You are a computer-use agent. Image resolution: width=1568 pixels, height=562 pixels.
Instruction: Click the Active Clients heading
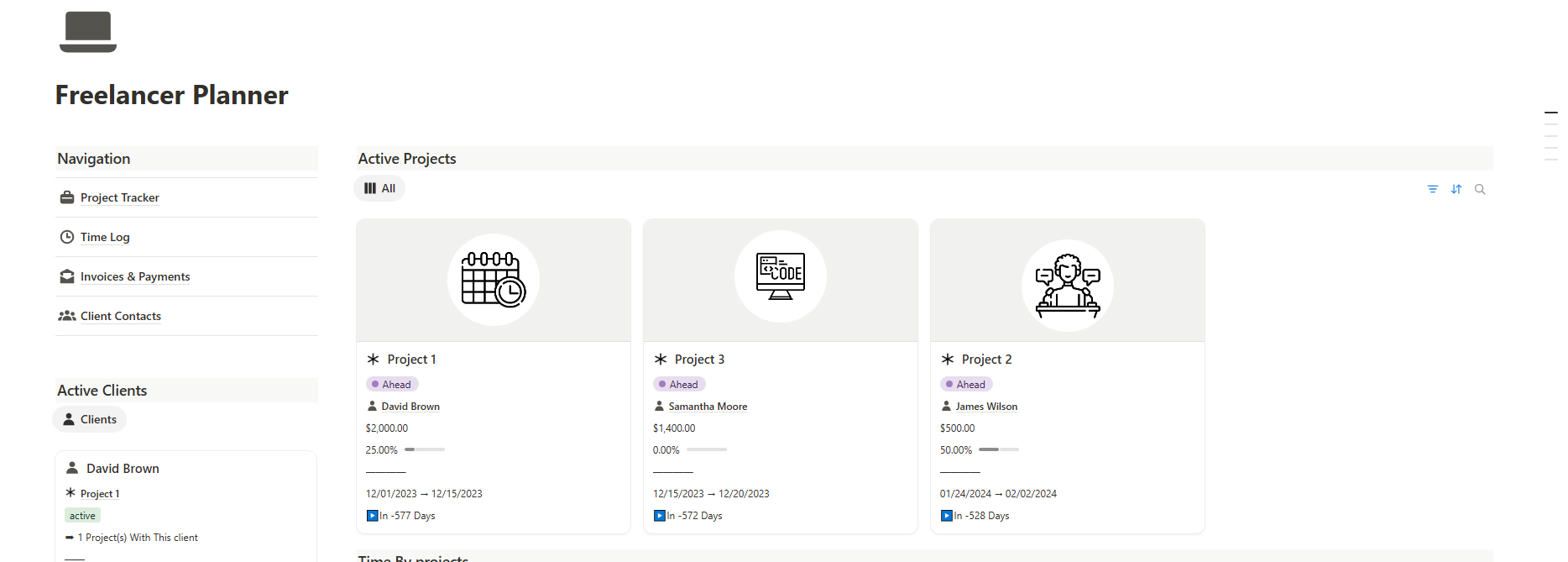[102, 391]
